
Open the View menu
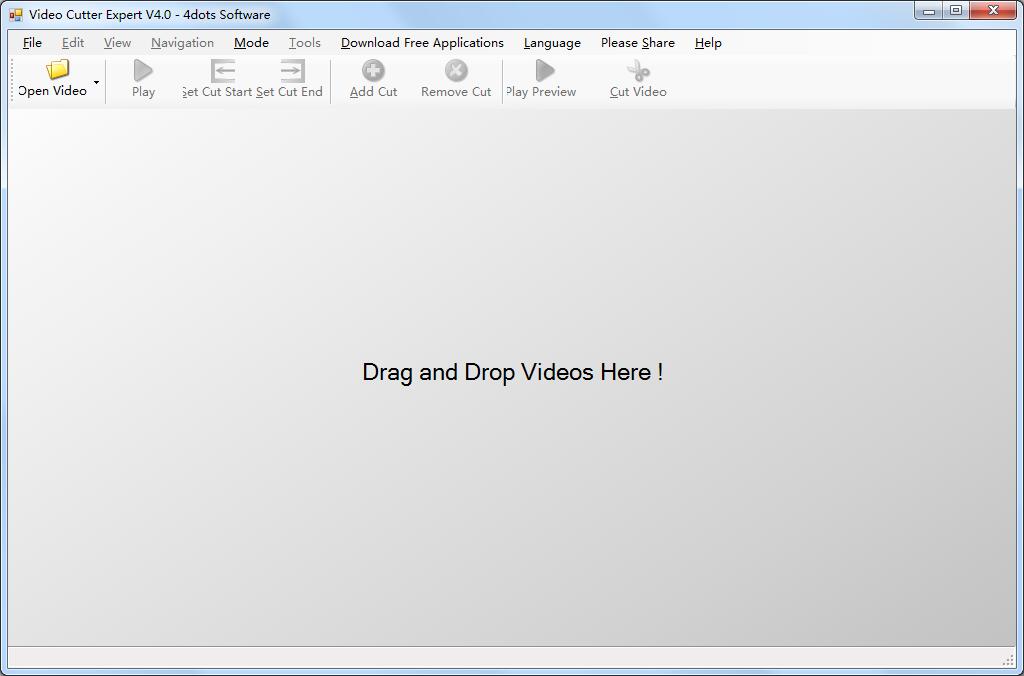(117, 43)
